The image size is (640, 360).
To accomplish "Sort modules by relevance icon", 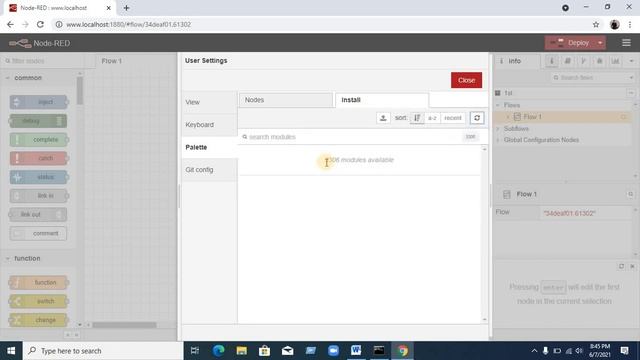I will click(417, 118).
